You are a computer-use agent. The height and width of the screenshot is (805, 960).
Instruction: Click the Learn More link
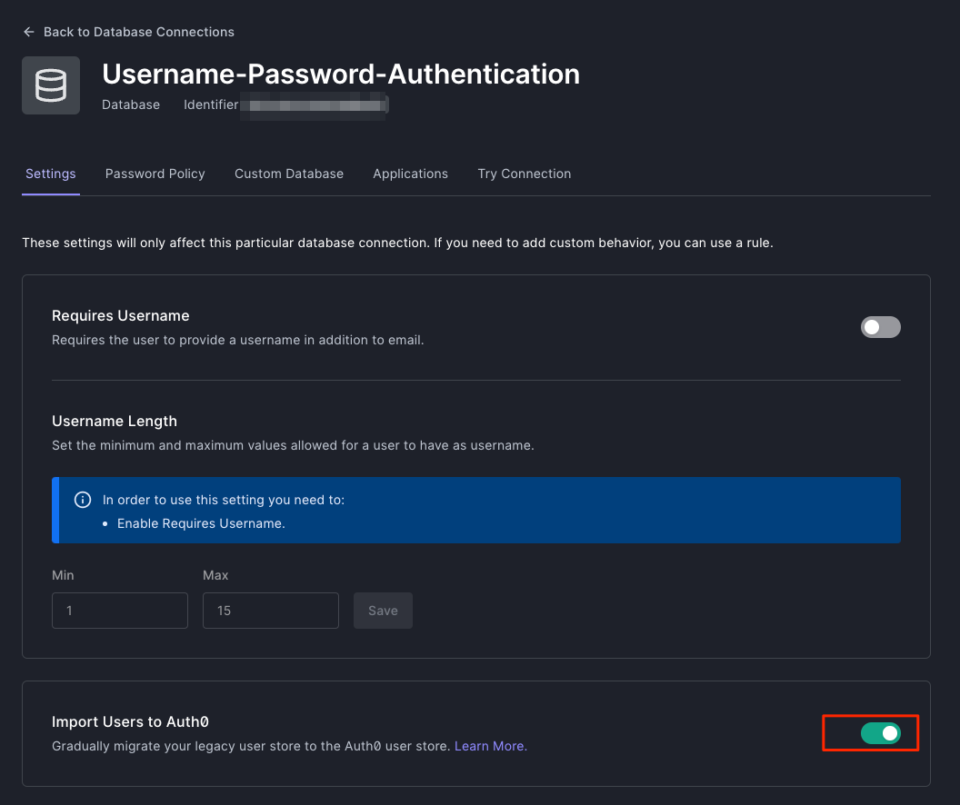tap(489, 745)
